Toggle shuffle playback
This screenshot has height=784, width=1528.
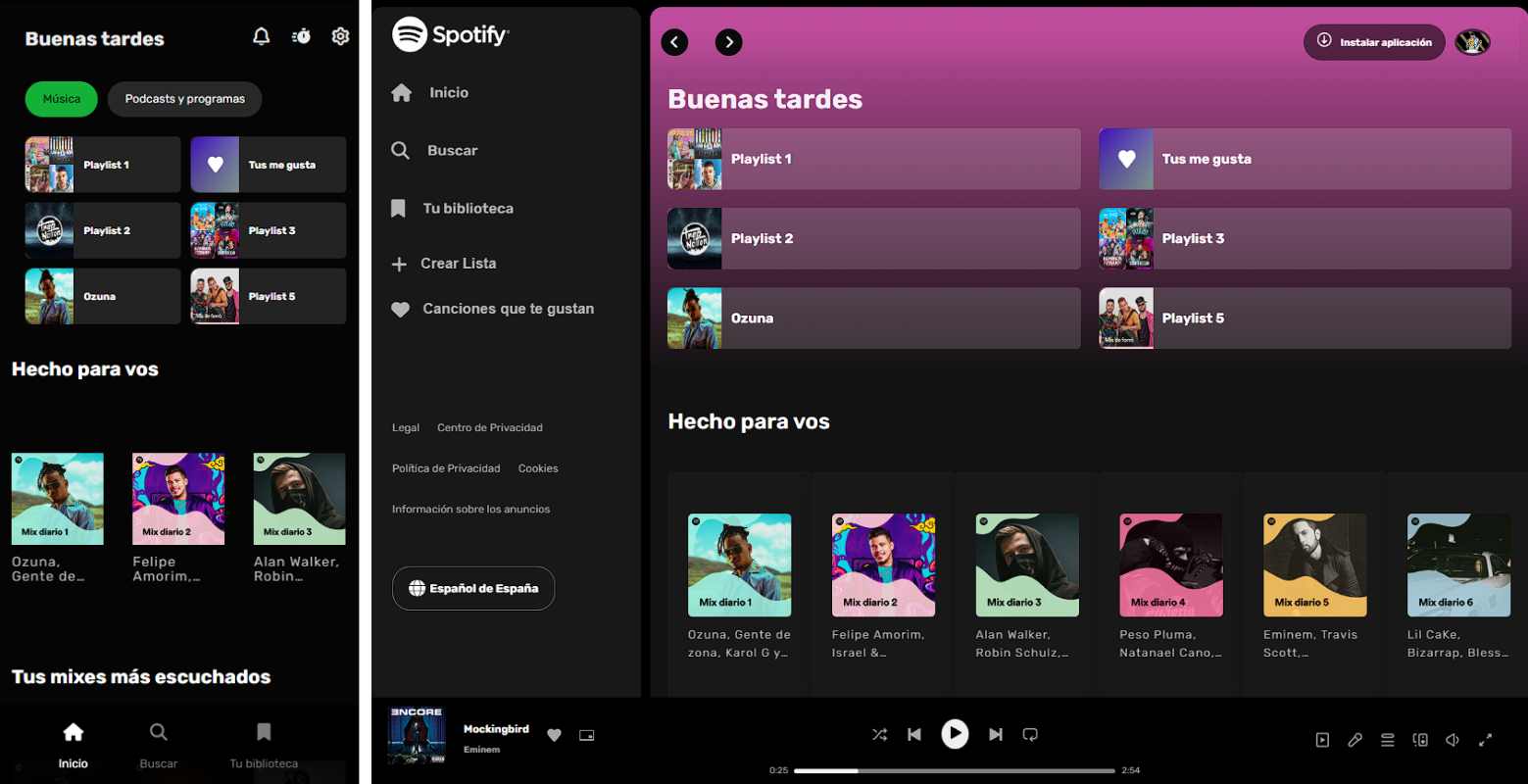[879, 734]
